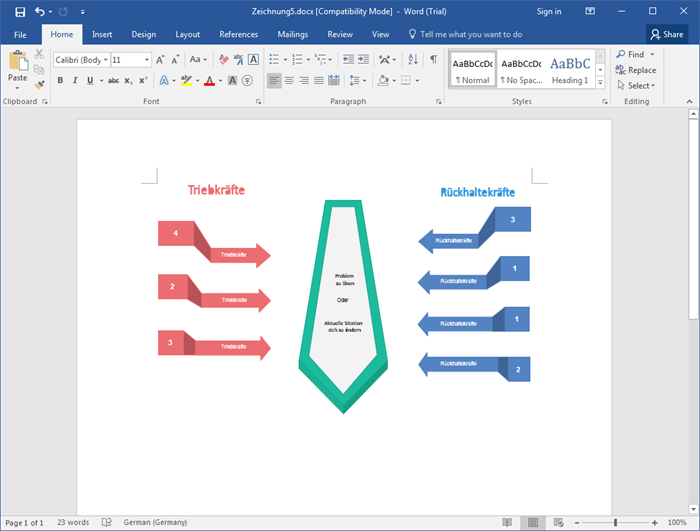Screen dimensions: 700x531
Task: Click the Heading 1 style thumbnail
Action: click(x=570, y=68)
